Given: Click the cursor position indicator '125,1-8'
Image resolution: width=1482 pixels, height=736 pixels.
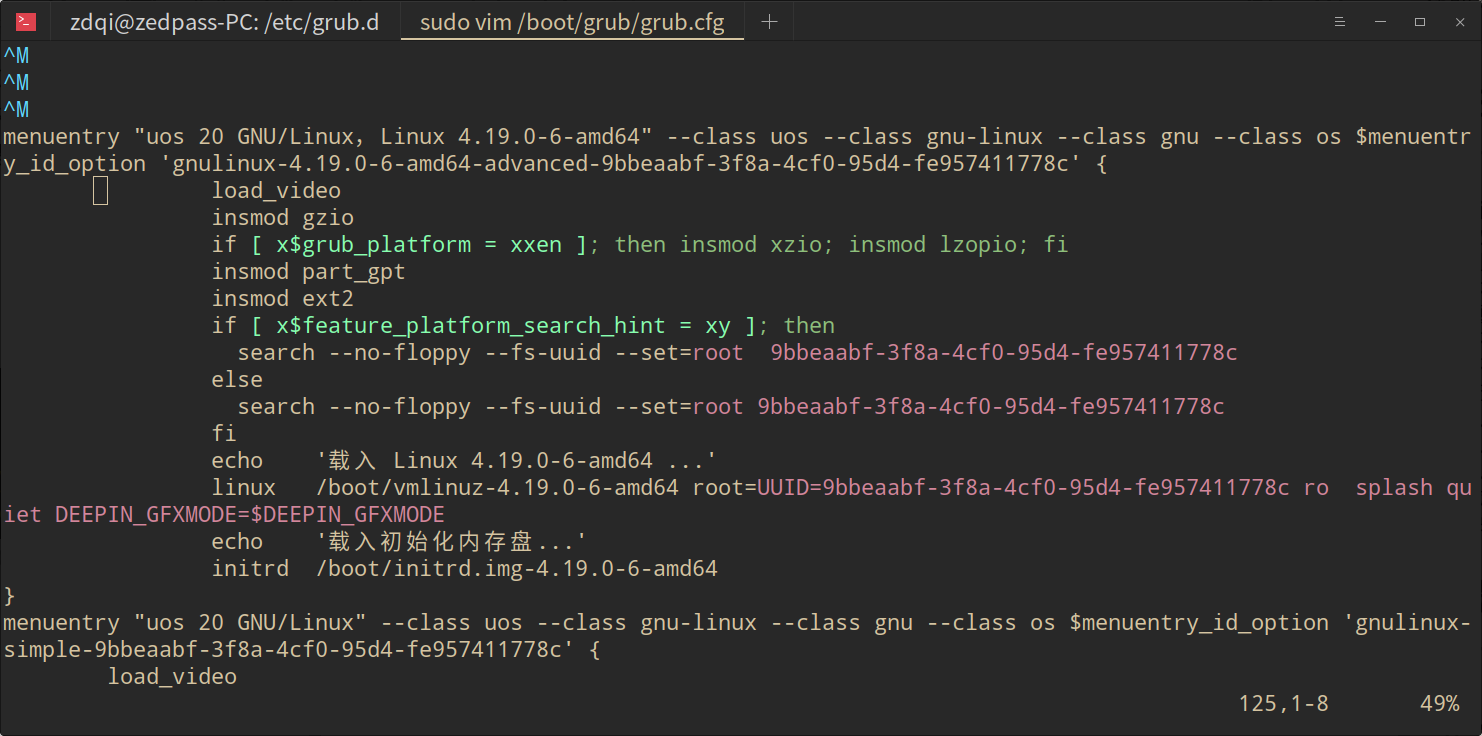Looking at the screenshot, I should (1283, 703).
